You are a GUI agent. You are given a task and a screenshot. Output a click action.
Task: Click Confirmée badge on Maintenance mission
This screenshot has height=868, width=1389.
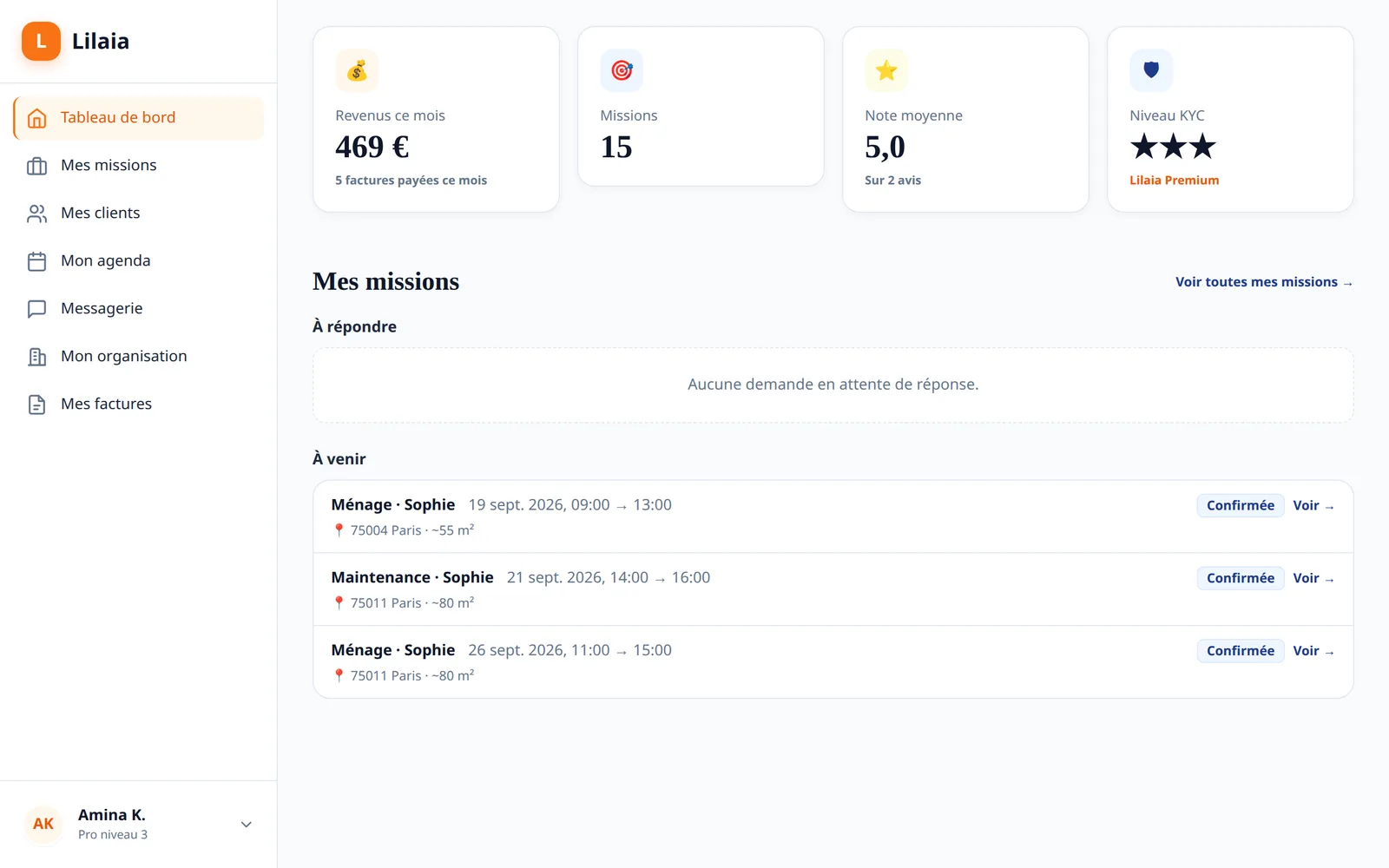[1241, 579]
